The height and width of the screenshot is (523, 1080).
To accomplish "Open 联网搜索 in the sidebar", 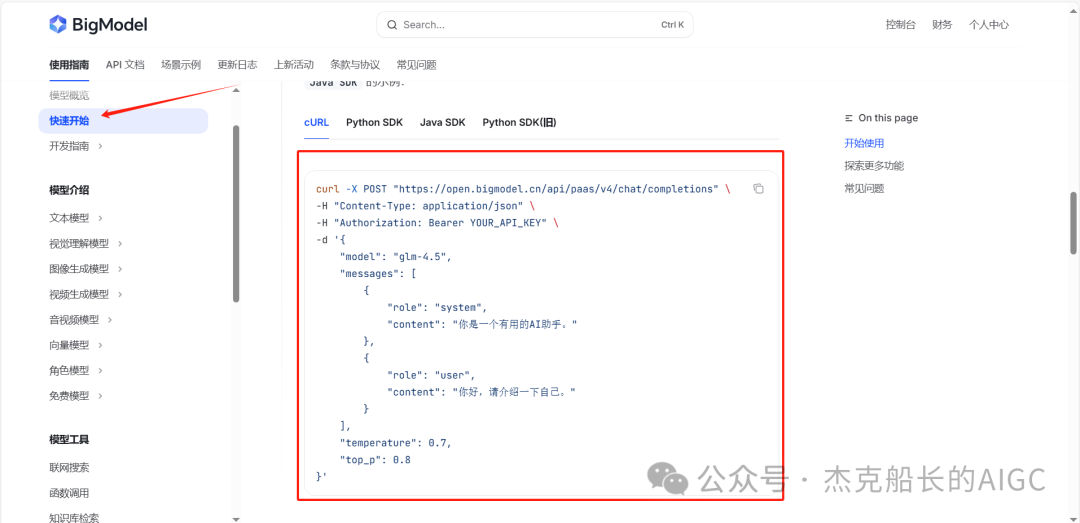I will click(x=69, y=468).
